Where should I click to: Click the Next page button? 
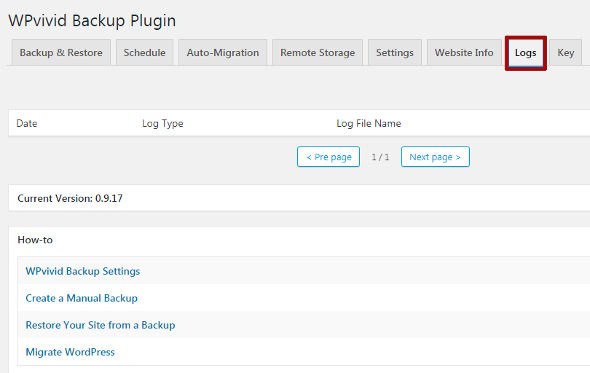(435, 157)
